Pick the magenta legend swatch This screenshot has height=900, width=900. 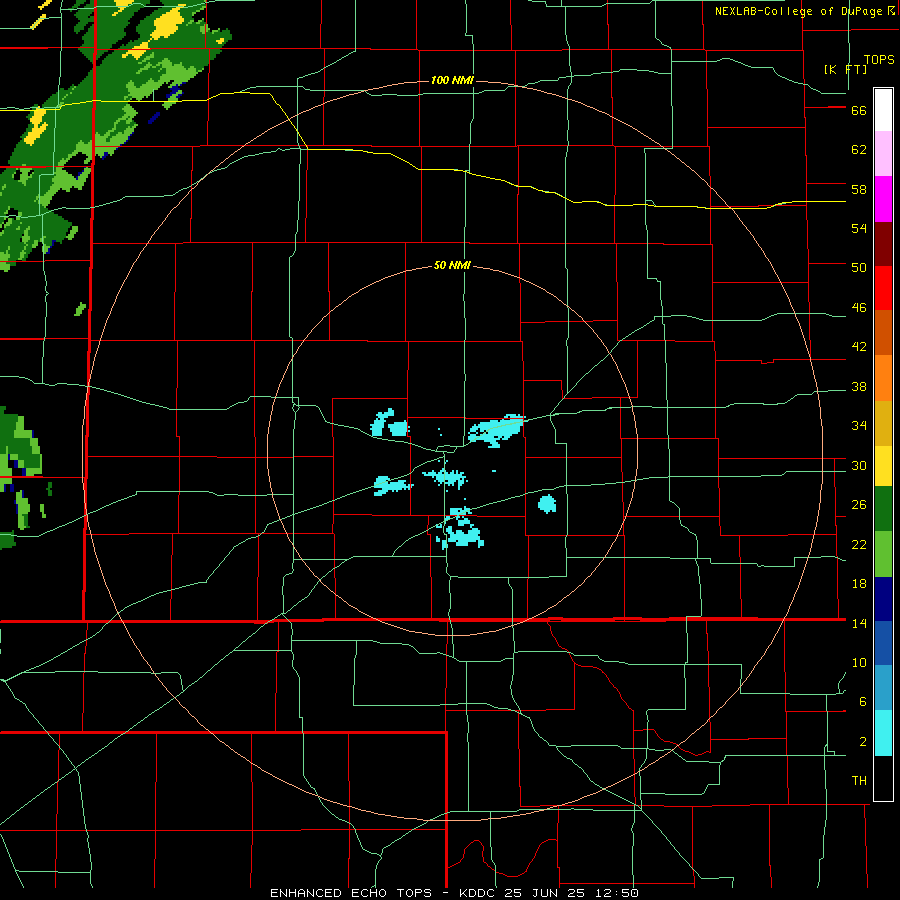pyautogui.click(x=883, y=199)
